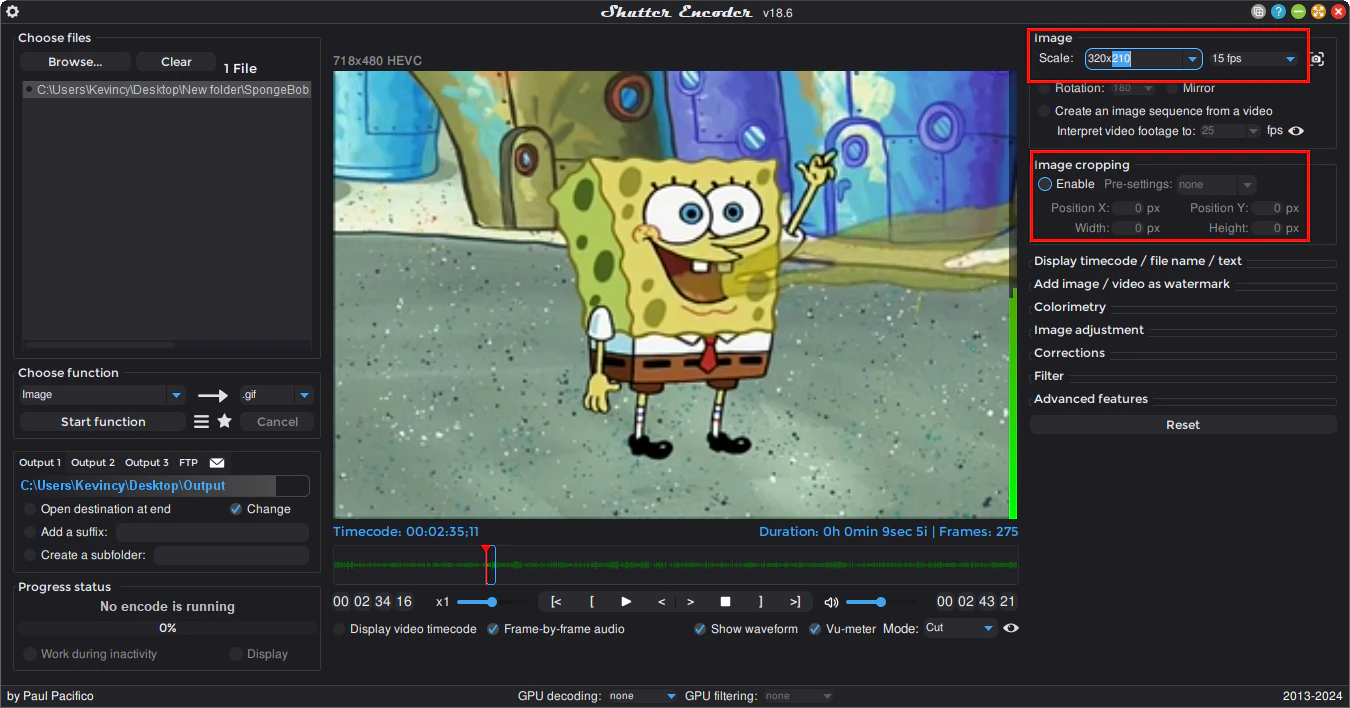Open the Scale 320x210 dropdown
This screenshot has height=708, width=1350.
coord(1192,59)
